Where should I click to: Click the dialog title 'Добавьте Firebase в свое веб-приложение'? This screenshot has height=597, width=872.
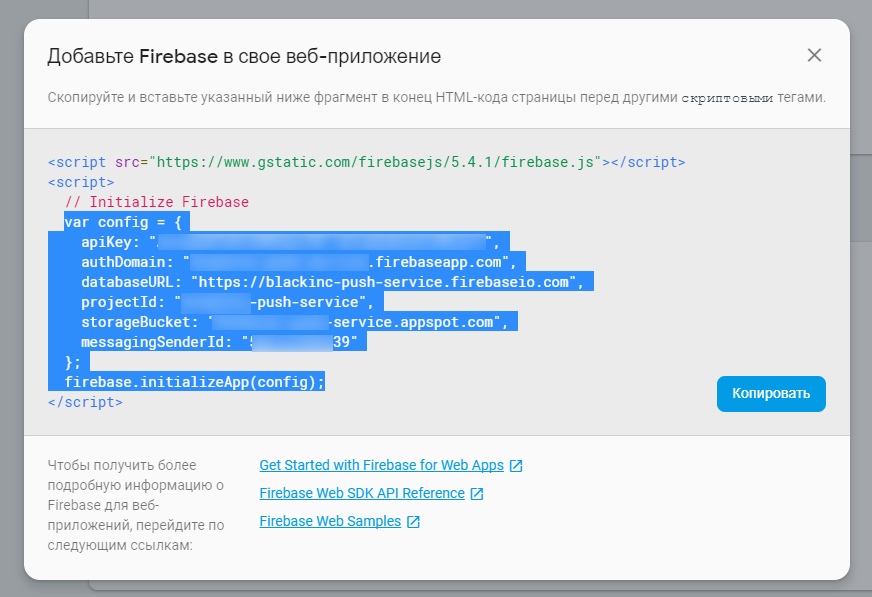pyautogui.click(x=244, y=56)
